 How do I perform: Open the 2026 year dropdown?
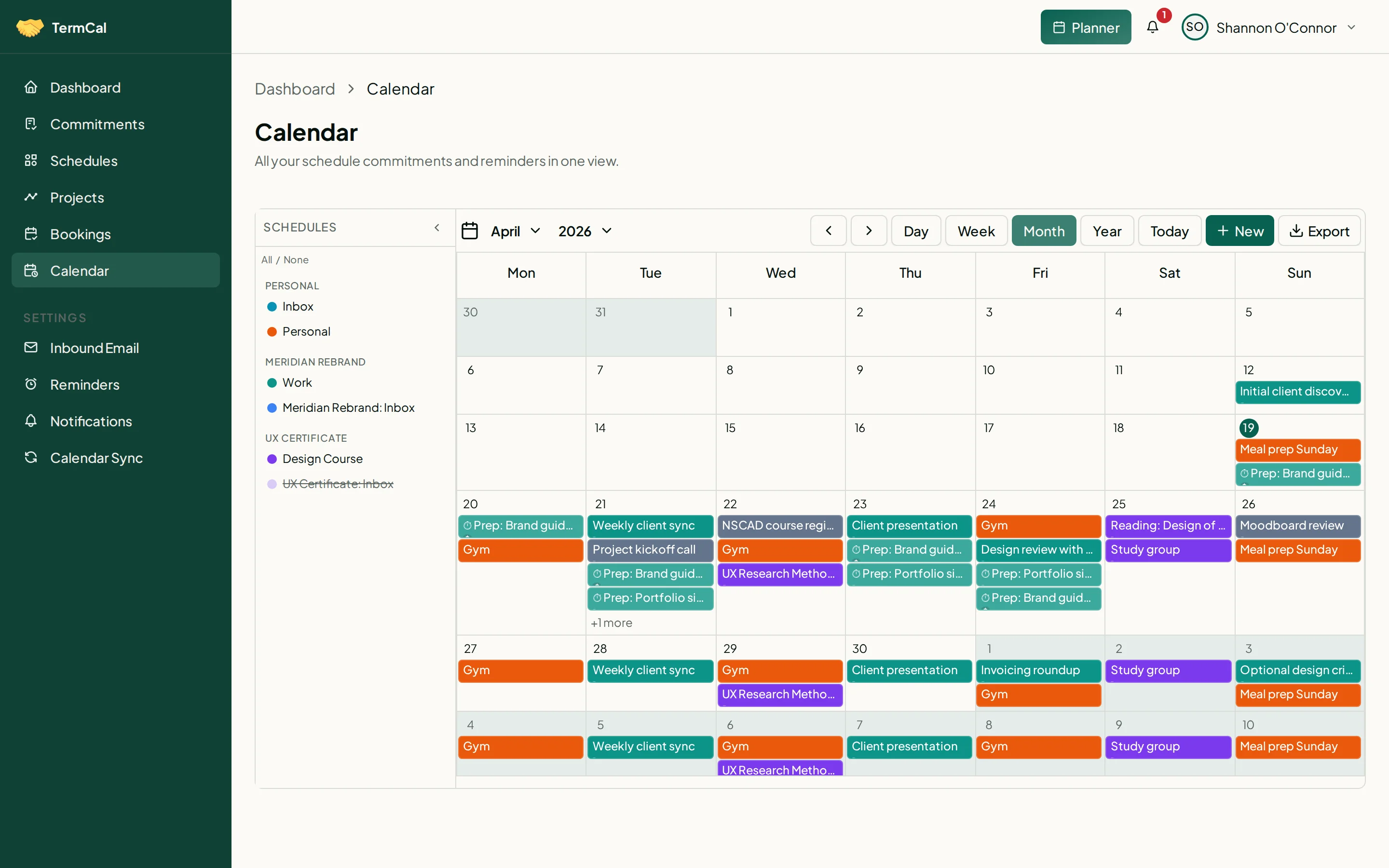583,231
